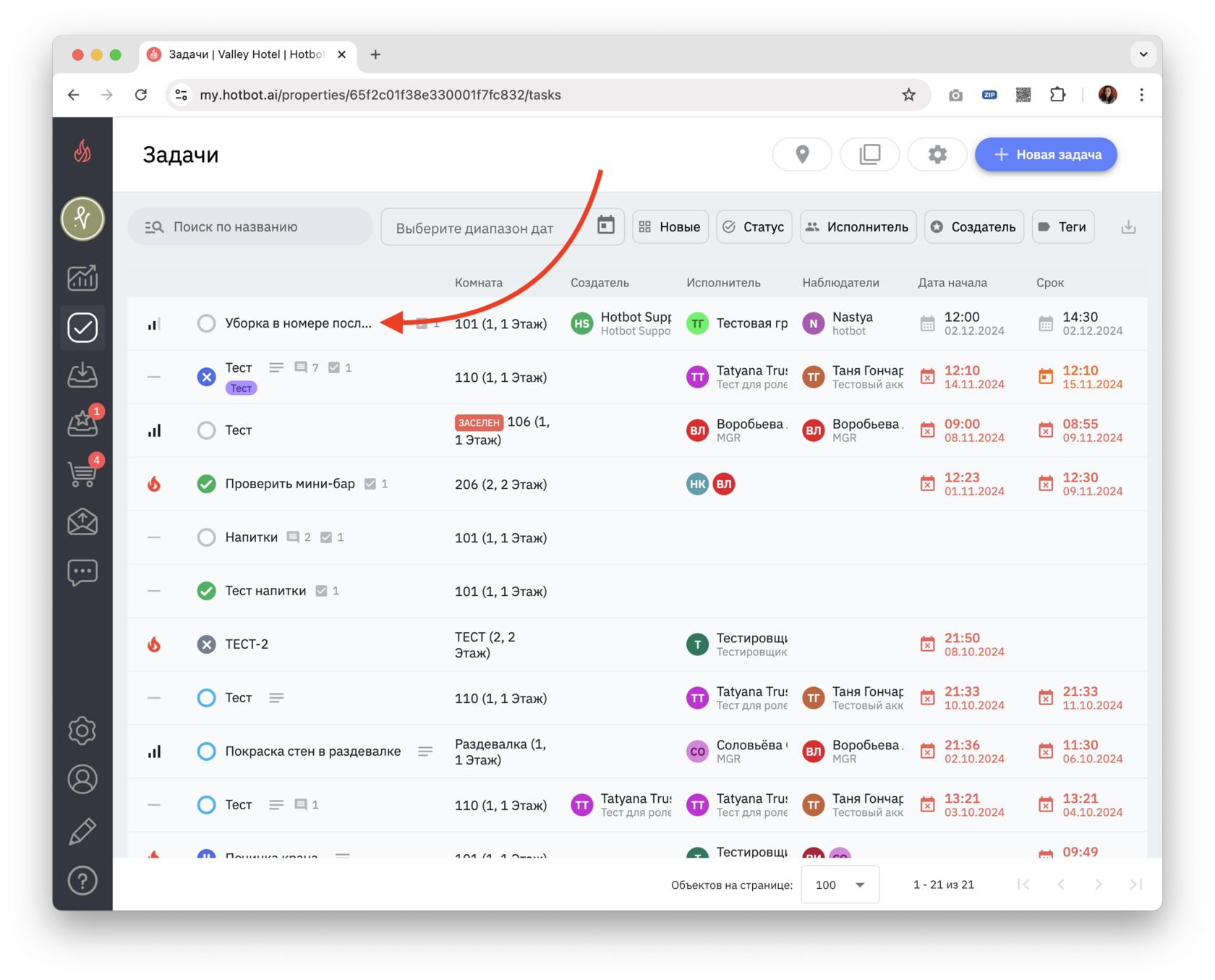Click the Новая задача button

pos(1046,154)
